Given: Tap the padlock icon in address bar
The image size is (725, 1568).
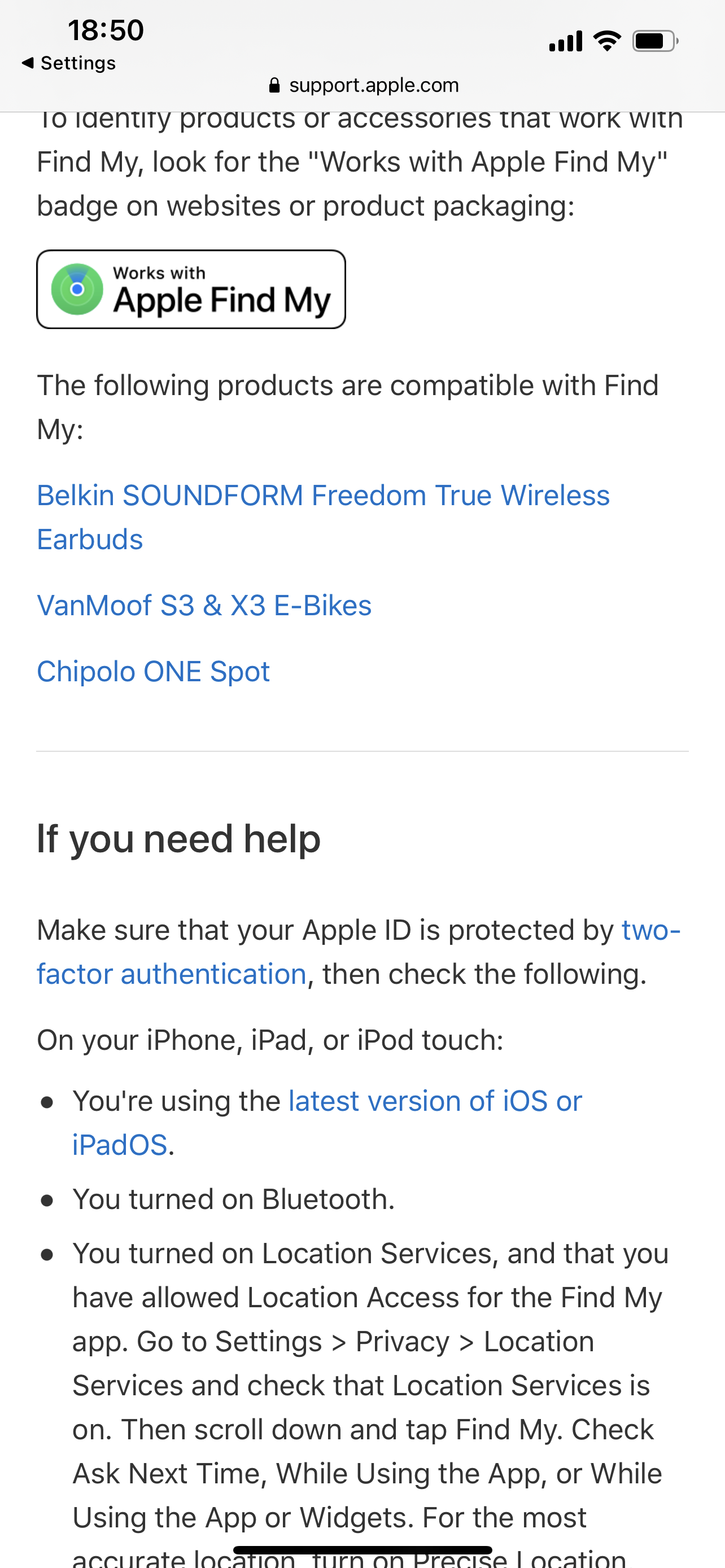Looking at the screenshot, I should tap(274, 85).
